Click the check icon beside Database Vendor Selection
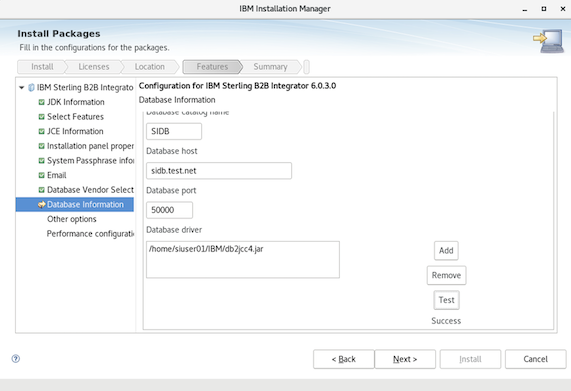Viewport: 571px width, 391px height. (42, 190)
